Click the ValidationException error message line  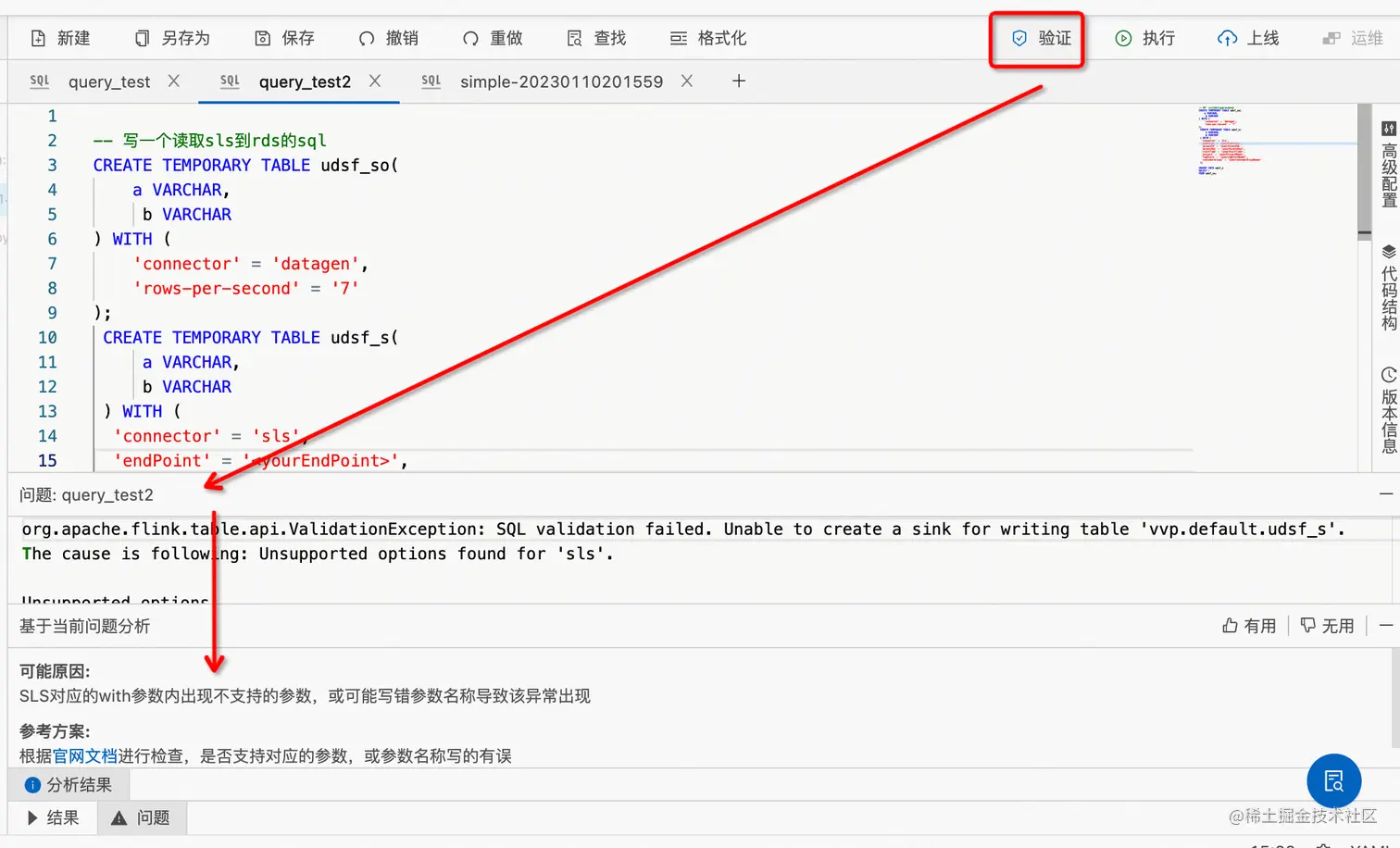(683, 529)
